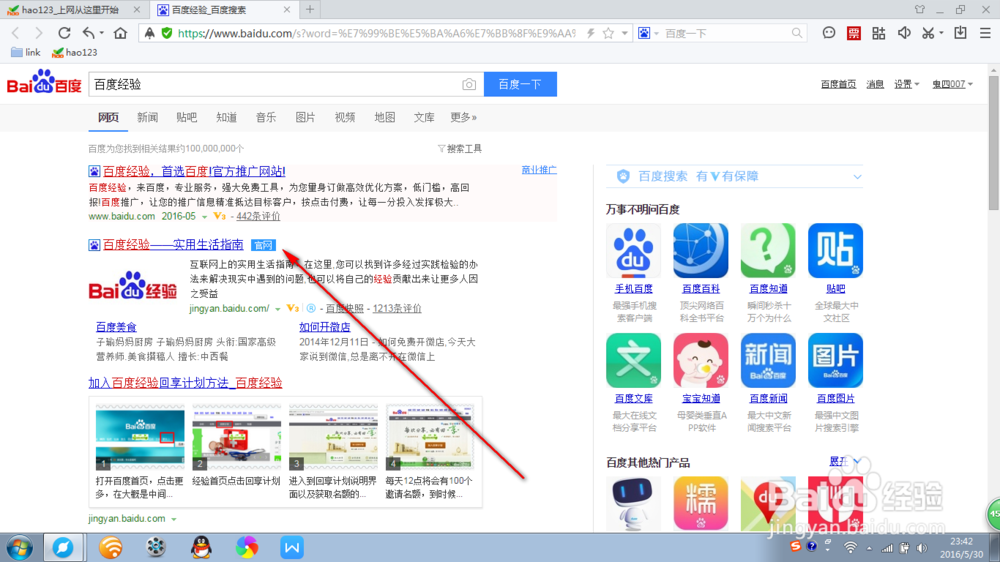Click the undo close-tab arrow icon
The height and width of the screenshot is (562, 1000).
point(89,33)
